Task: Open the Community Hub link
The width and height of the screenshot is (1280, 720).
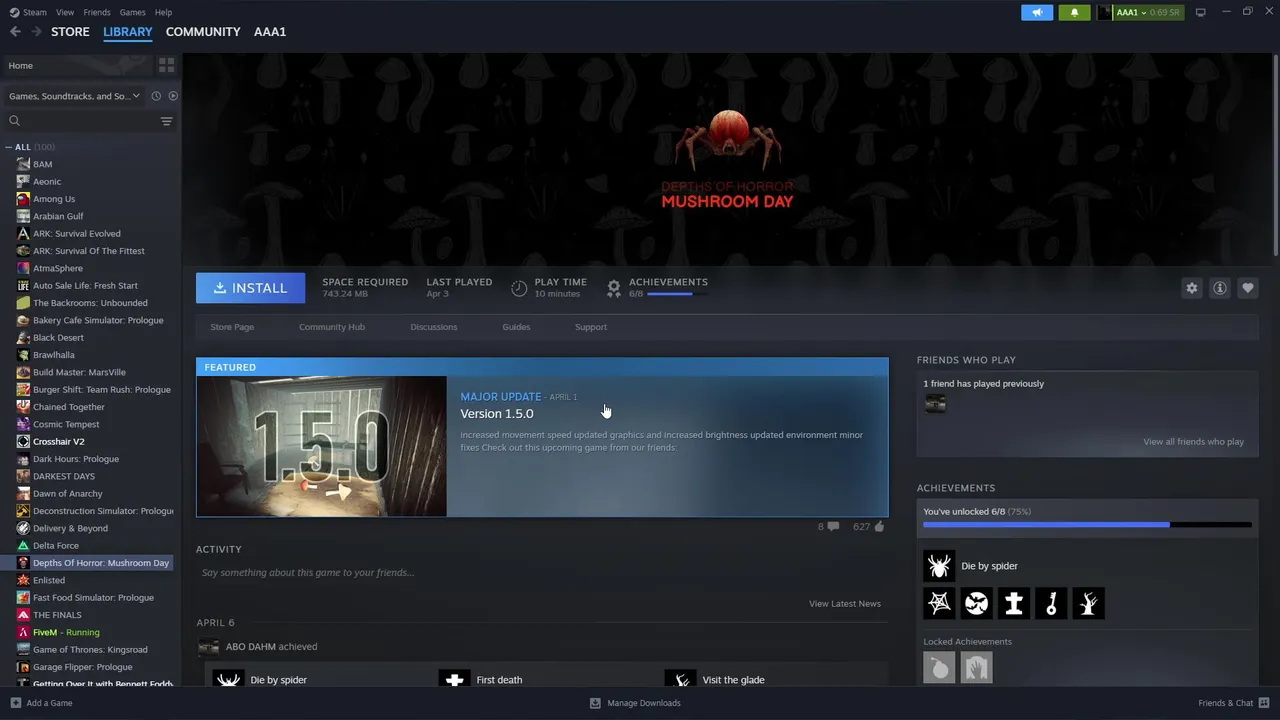Action: tap(332, 327)
